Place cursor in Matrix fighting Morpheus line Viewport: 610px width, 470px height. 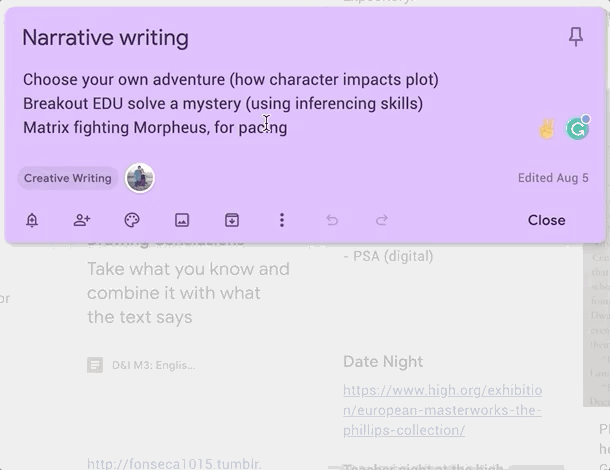155,127
